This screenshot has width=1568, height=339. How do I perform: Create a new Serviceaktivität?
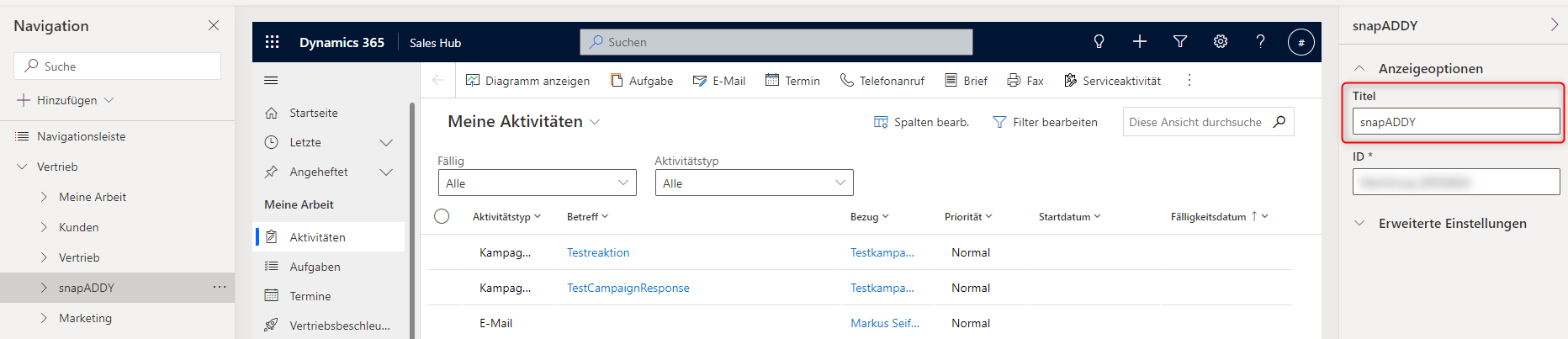[1112, 81]
